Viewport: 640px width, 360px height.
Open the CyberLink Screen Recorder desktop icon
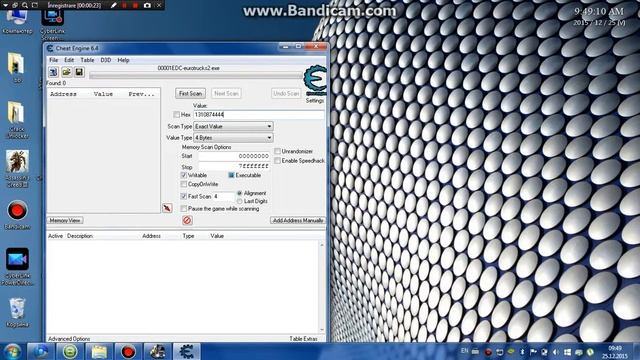[53, 23]
